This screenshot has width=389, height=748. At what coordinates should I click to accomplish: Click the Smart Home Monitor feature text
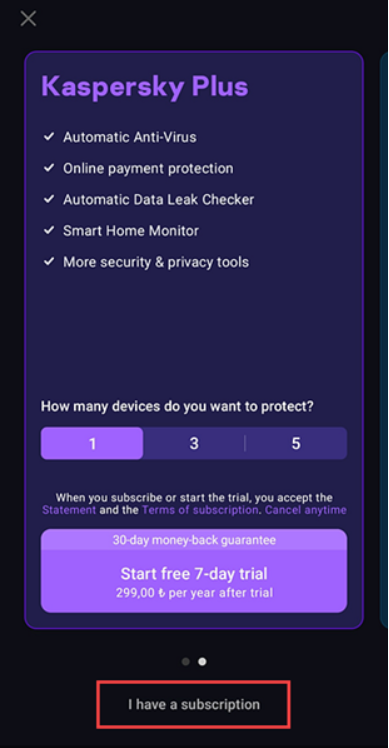tap(131, 231)
